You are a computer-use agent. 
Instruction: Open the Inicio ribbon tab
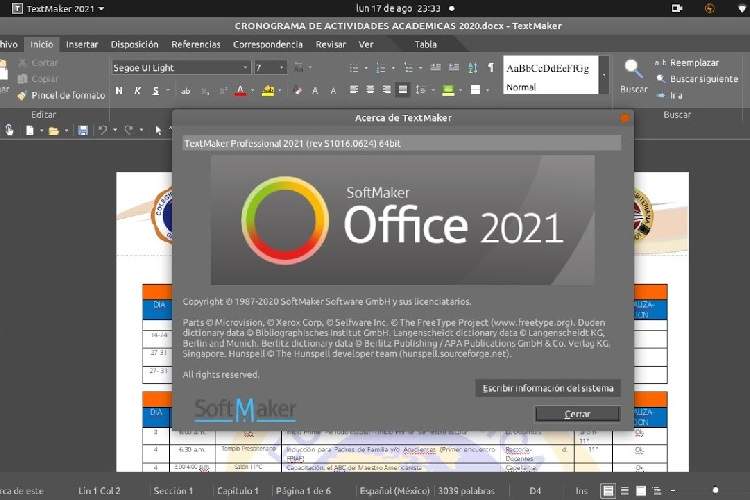(42, 44)
